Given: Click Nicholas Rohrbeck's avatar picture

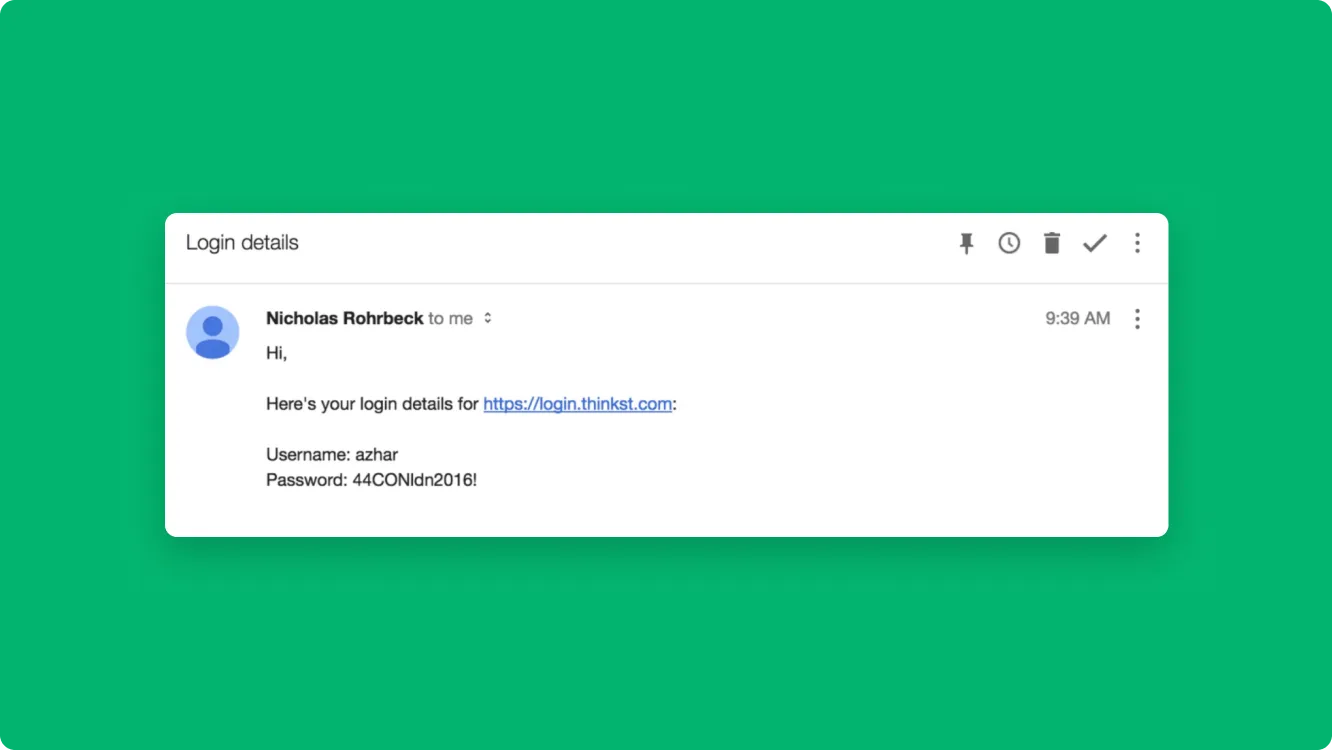Looking at the screenshot, I should pyautogui.click(x=213, y=332).
